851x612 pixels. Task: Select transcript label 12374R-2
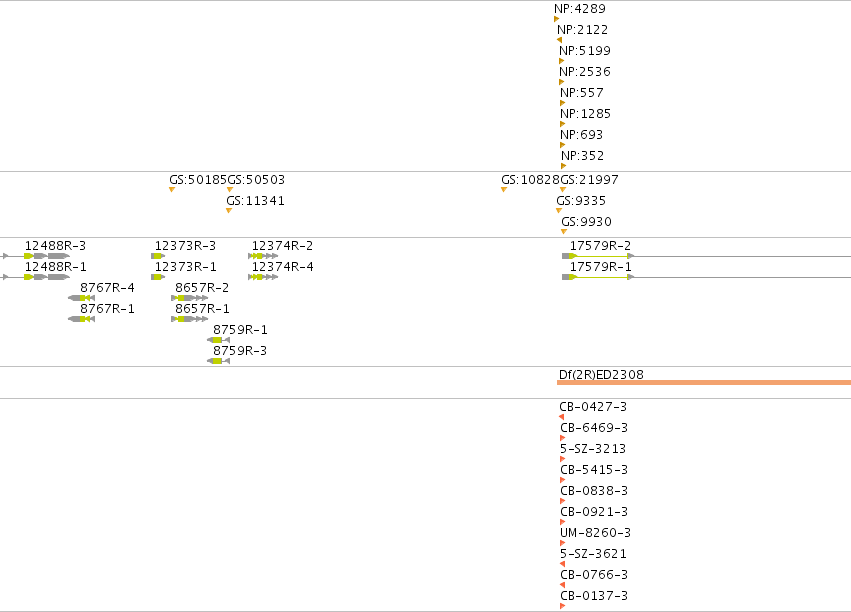click(282, 246)
